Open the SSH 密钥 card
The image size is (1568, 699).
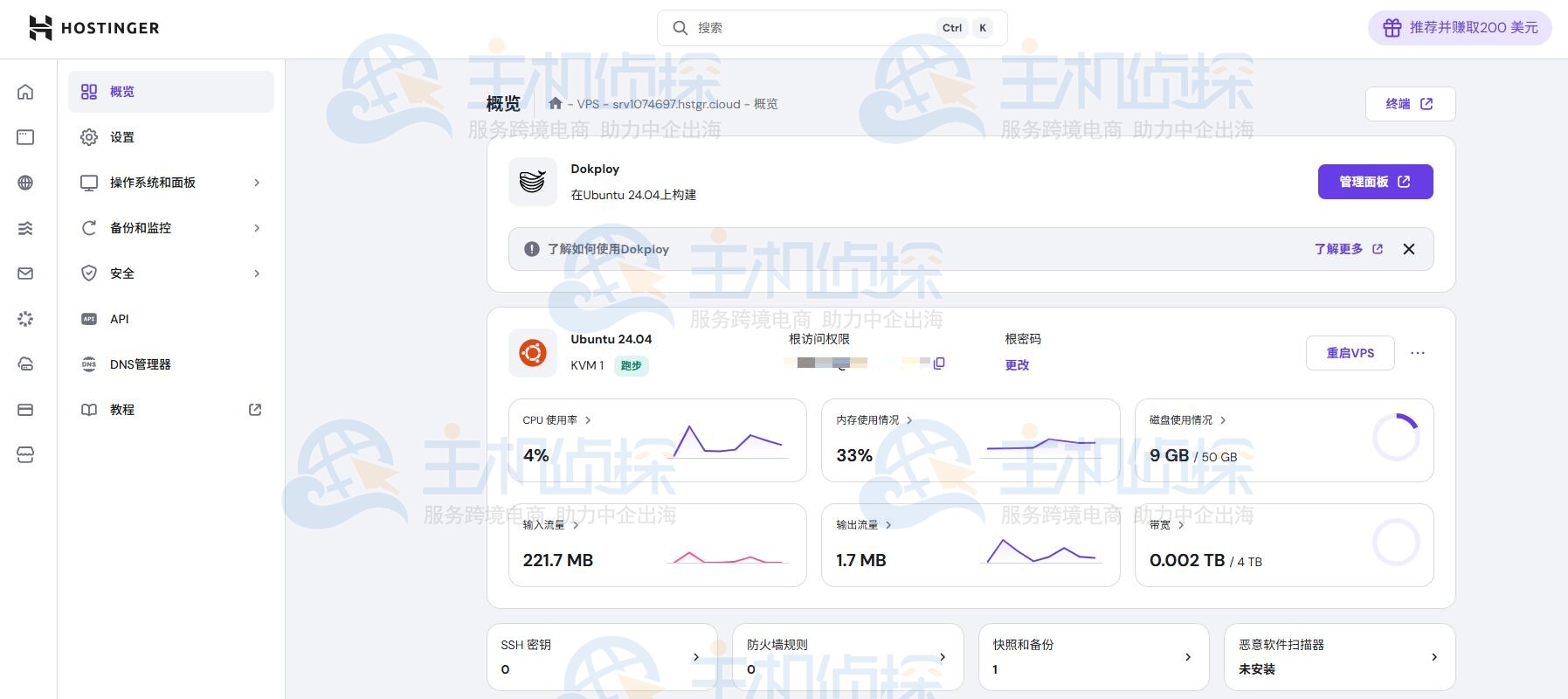click(603, 657)
